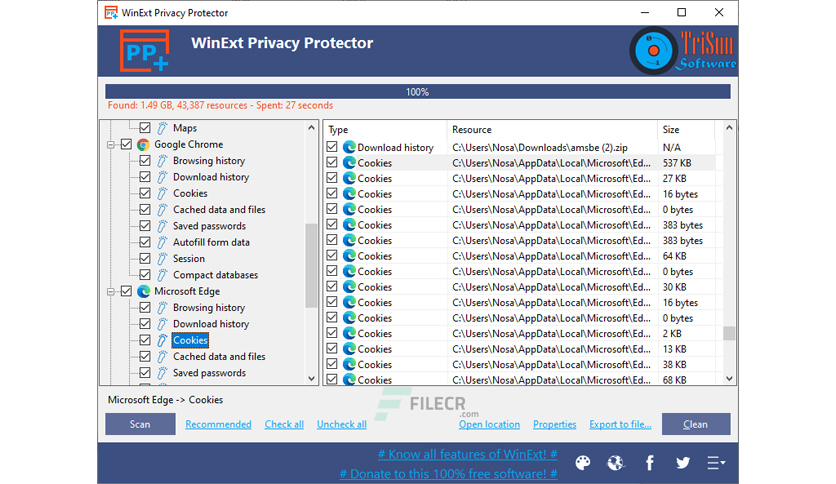Click the PP+ application logo
Screen dimensions: 836x484
click(144, 51)
